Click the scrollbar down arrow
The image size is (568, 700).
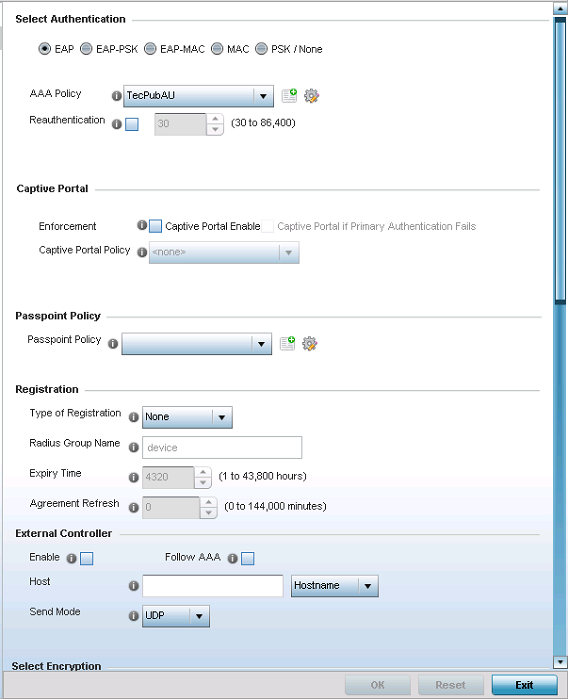[x=560, y=662]
